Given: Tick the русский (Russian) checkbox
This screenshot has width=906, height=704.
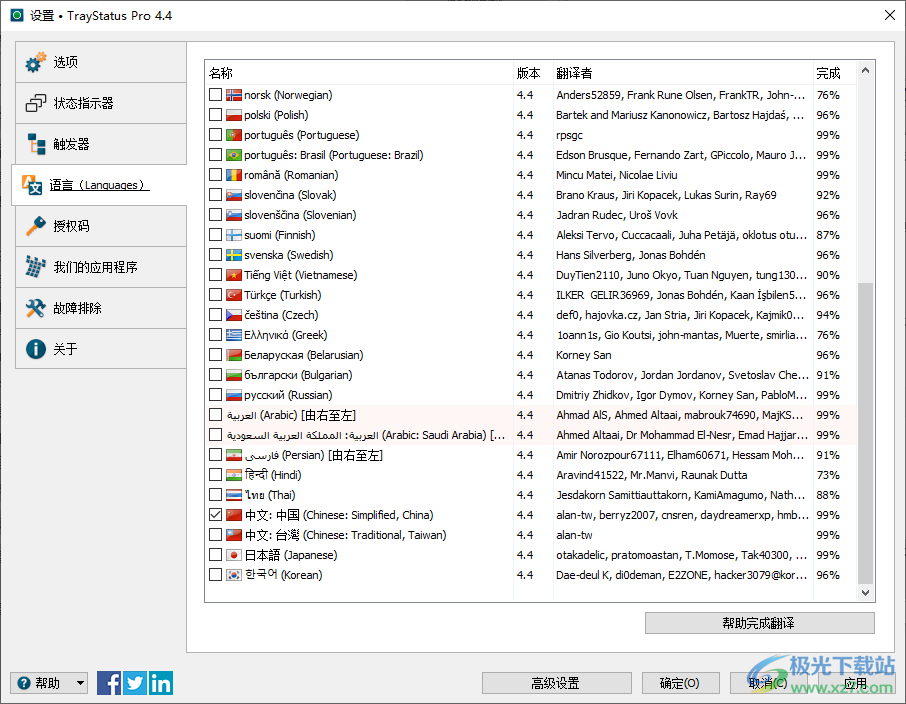Looking at the screenshot, I should pos(216,395).
